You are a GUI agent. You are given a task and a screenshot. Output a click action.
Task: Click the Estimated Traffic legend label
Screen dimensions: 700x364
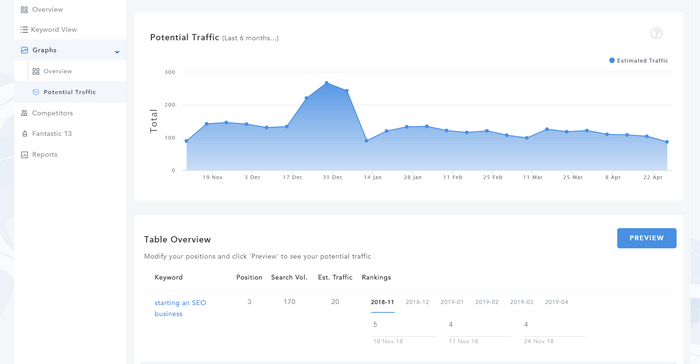click(x=642, y=61)
